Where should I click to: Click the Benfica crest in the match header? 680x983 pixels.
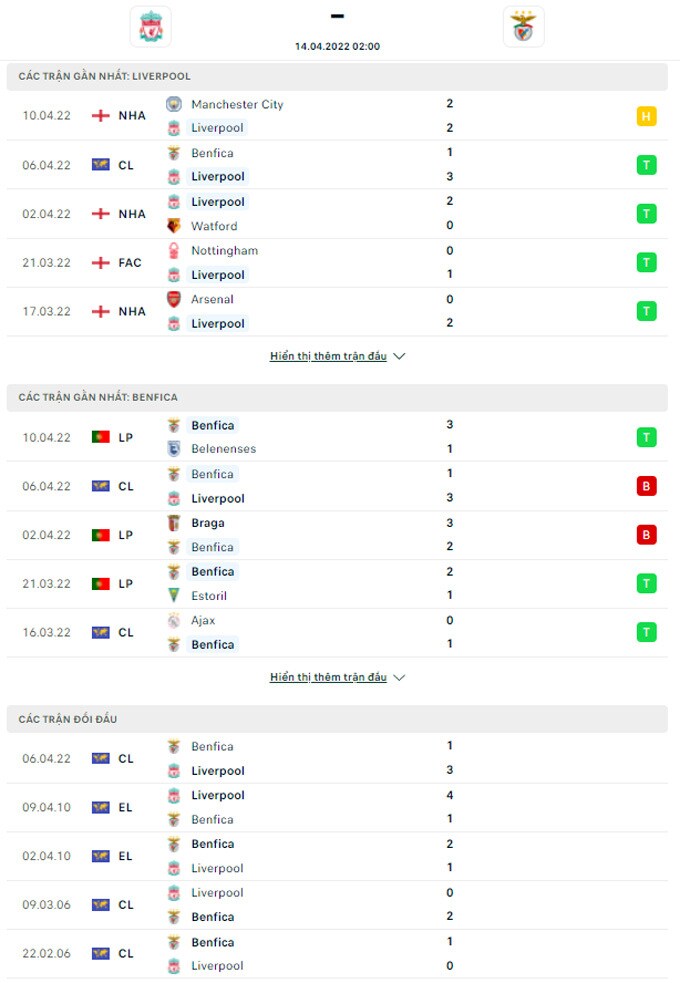[523, 27]
